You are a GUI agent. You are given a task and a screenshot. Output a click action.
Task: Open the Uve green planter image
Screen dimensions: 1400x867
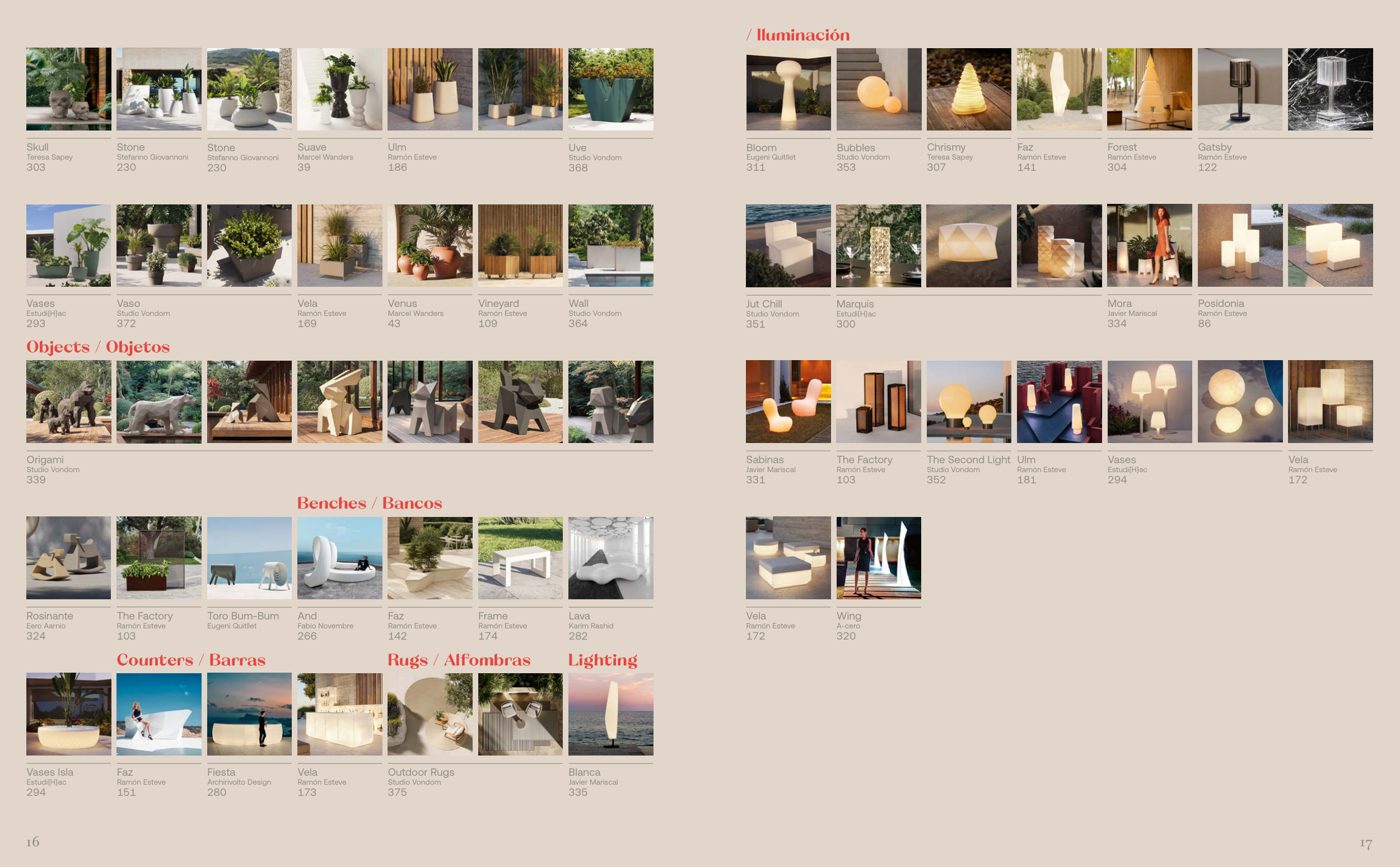[610, 89]
